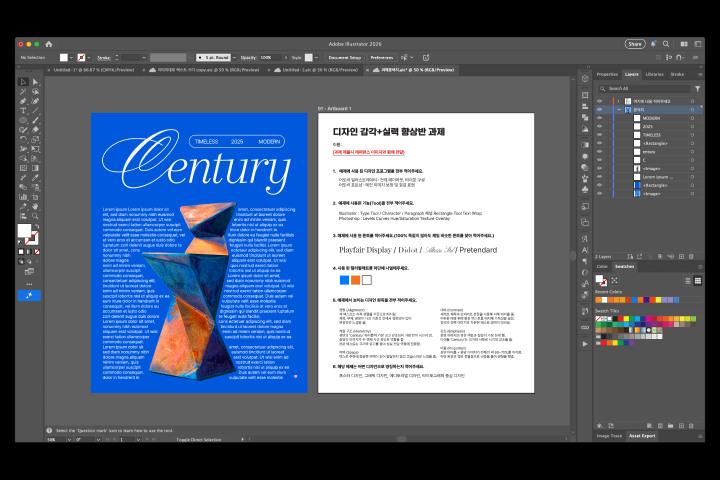Open Asset Export tab
720x480 pixels.
coord(642,436)
